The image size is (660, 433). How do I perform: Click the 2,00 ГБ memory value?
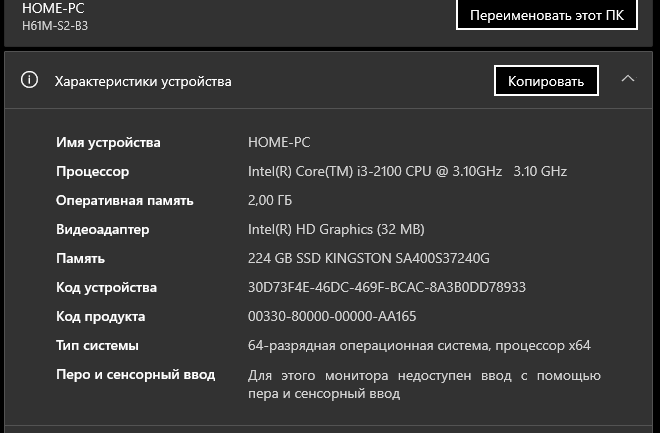(x=270, y=200)
